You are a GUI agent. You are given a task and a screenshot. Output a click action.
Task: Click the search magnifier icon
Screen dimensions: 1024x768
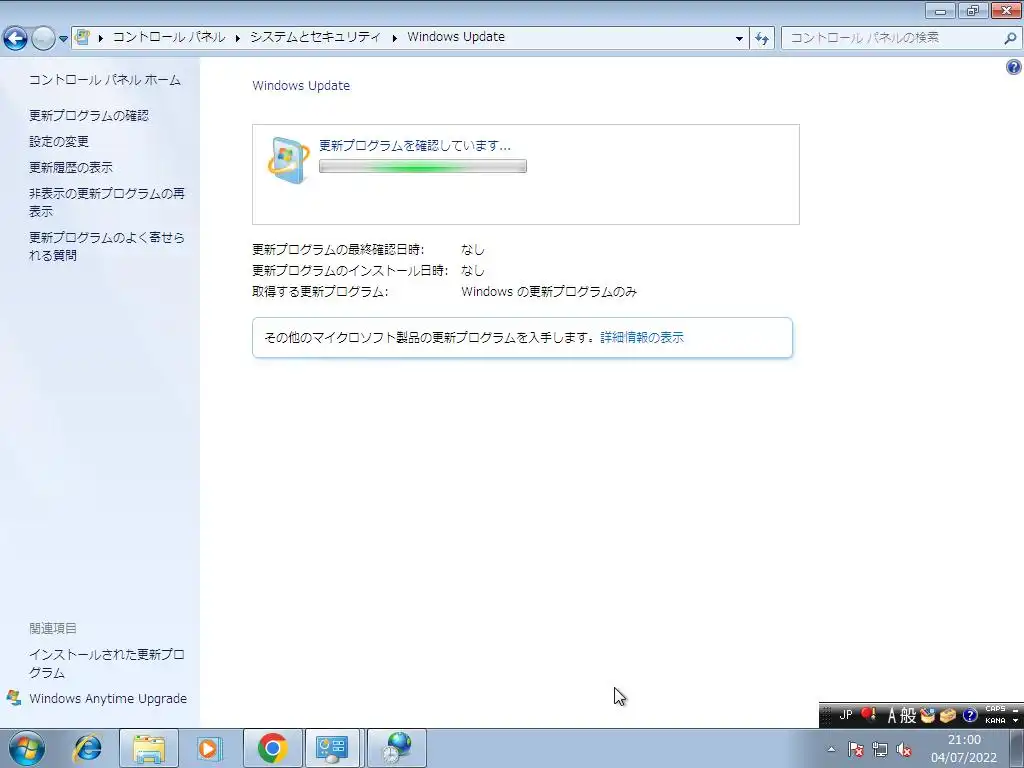(x=1010, y=38)
